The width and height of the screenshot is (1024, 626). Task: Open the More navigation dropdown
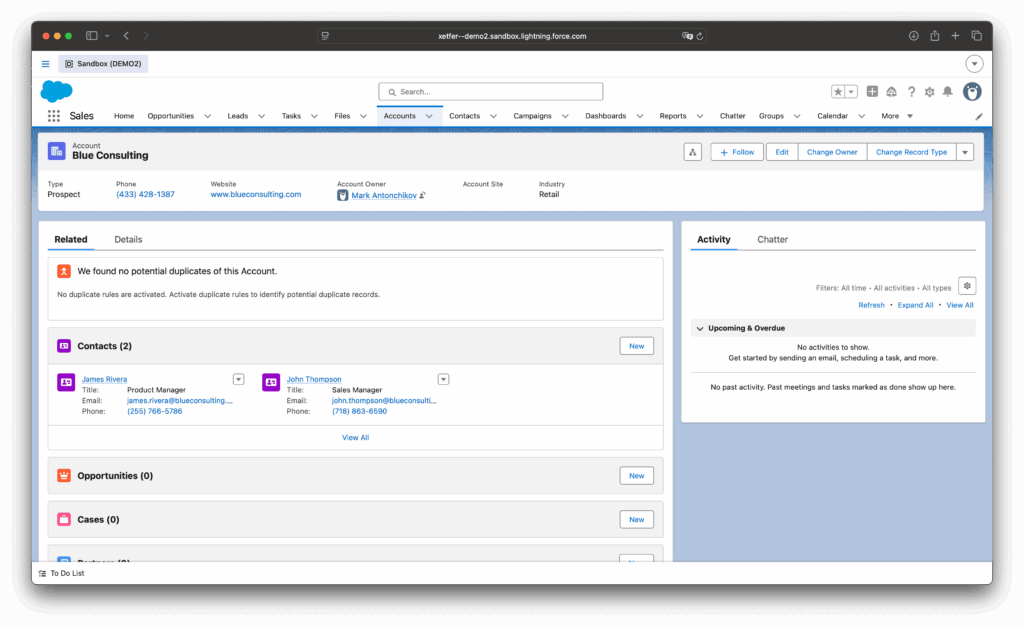[x=897, y=116]
